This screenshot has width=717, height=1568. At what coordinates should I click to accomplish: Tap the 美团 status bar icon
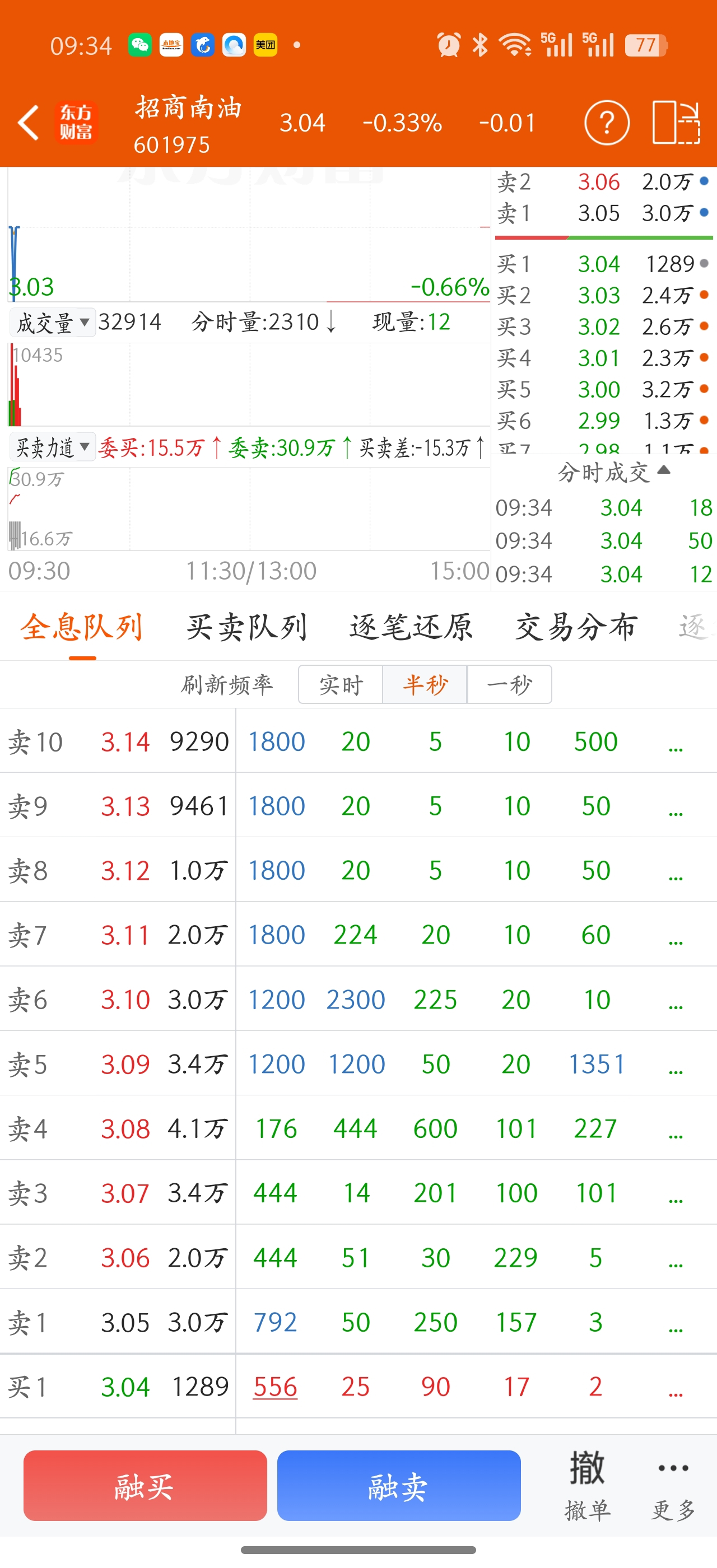pyautogui.click(x=266, y=45)
